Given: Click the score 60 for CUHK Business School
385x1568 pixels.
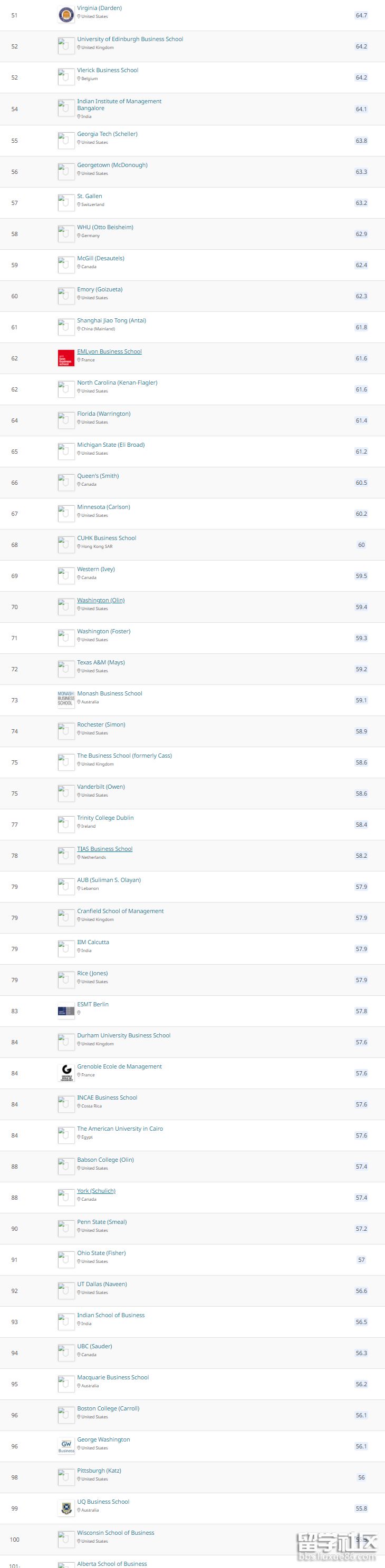Looking at the screenshot, I should click(361, 545).
